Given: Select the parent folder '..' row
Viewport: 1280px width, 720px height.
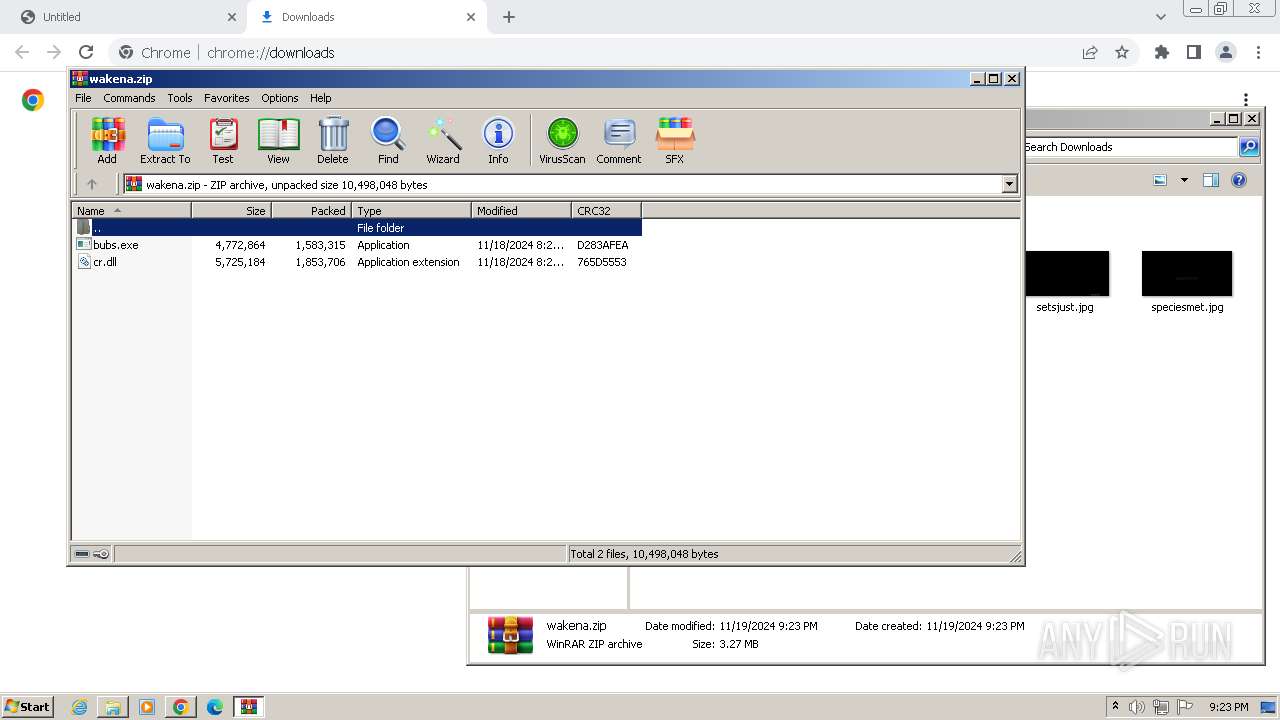Looking at the screenshot, I should (356, 228).
